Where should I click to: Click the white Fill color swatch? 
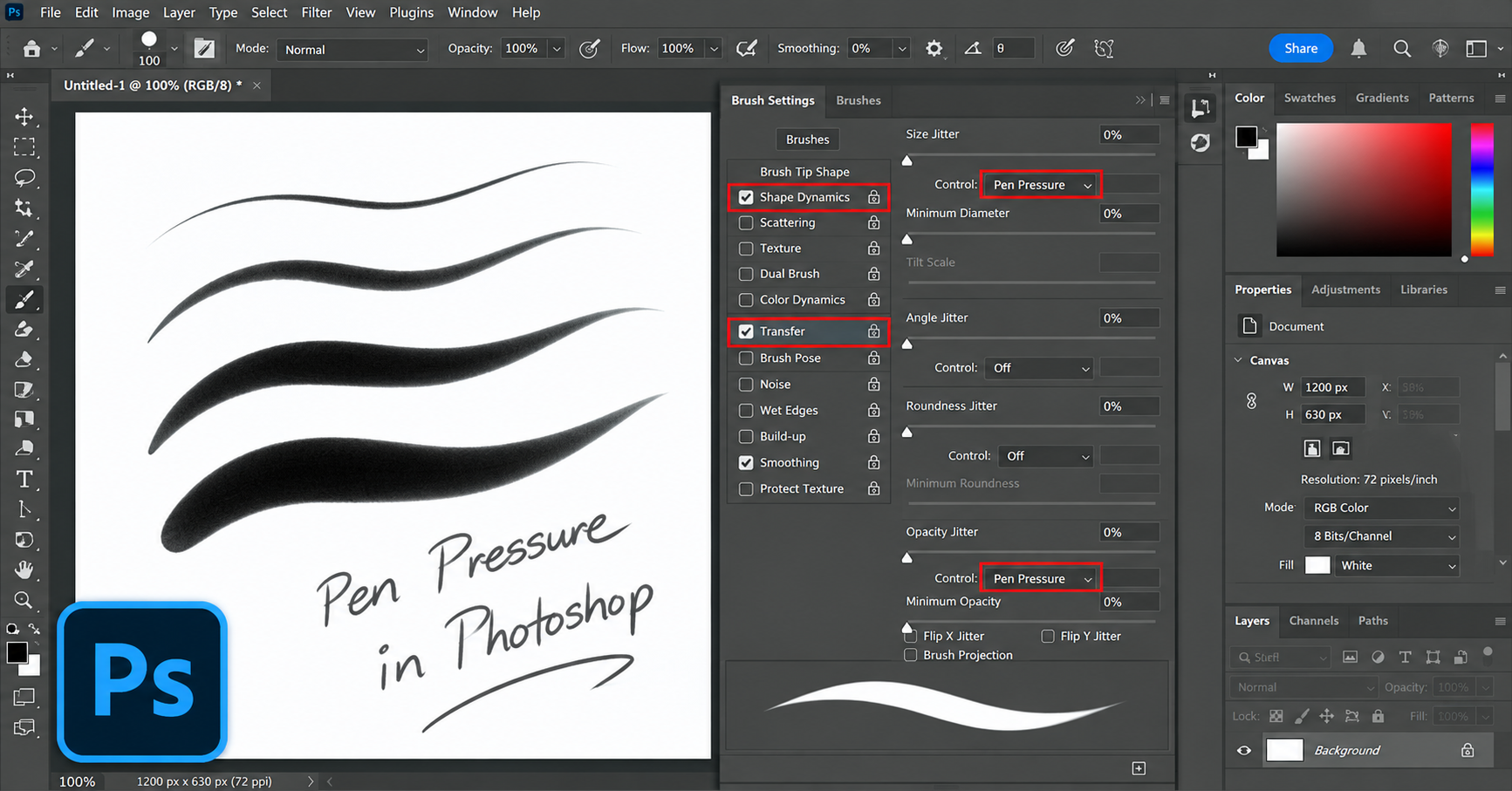[1317, 565]
